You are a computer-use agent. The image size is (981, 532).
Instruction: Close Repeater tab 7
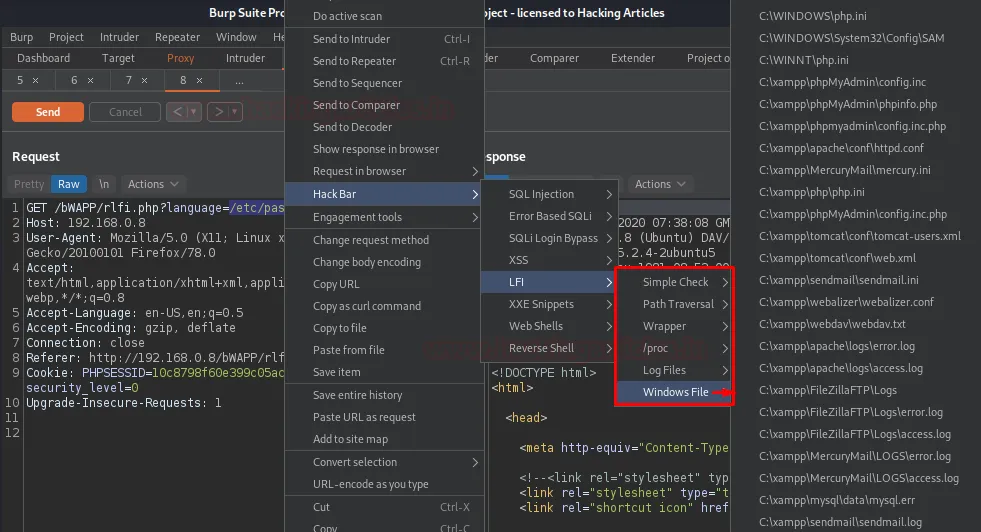[145, 80]
